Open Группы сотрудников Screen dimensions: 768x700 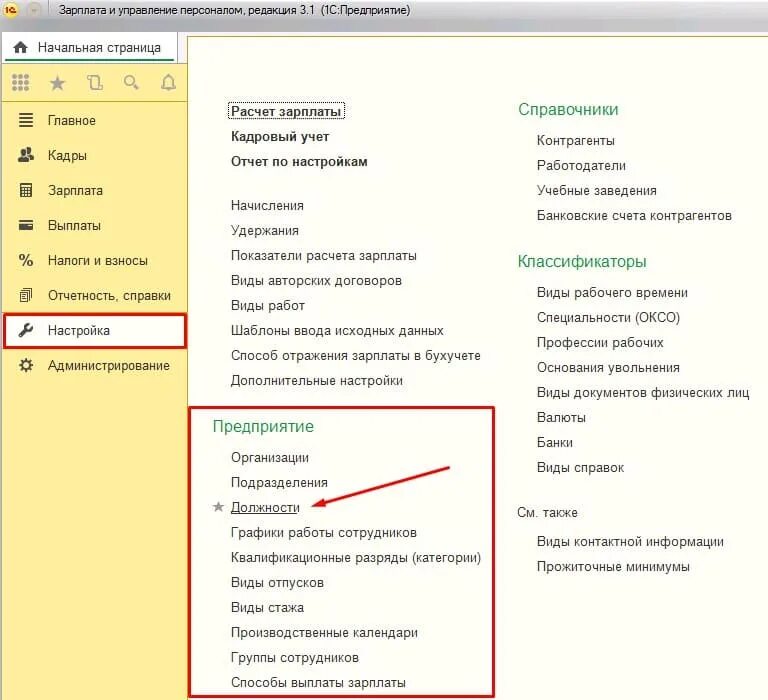click(x=294, y=657)
